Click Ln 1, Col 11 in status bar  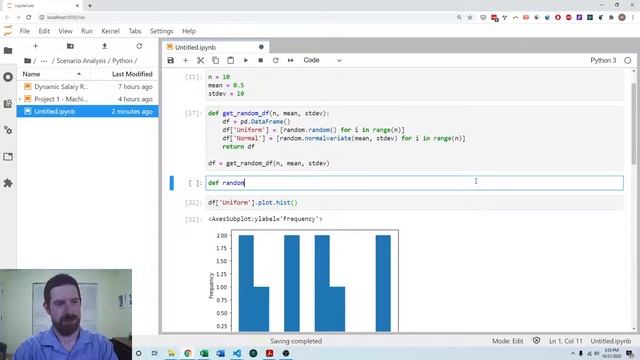566,341
